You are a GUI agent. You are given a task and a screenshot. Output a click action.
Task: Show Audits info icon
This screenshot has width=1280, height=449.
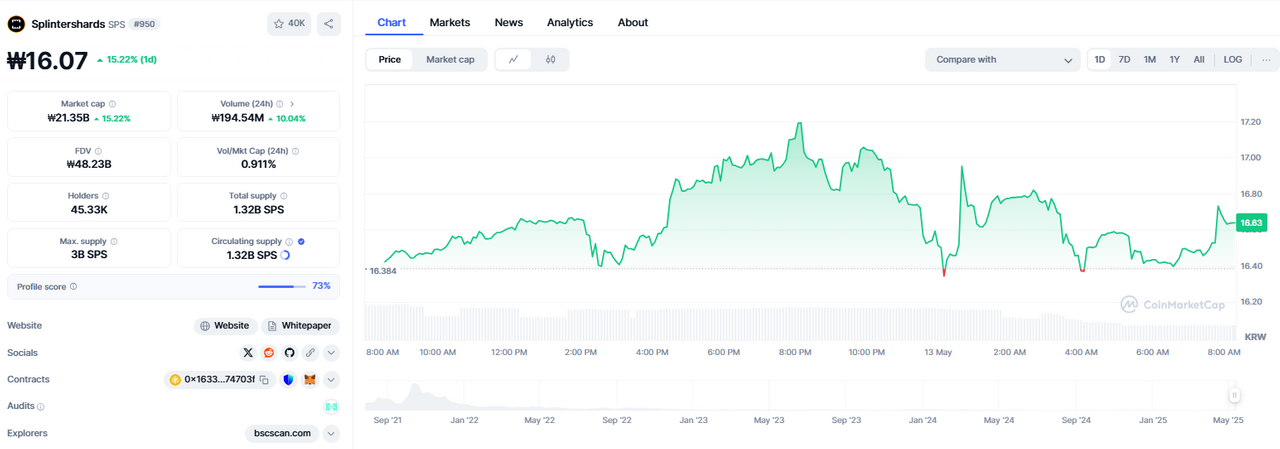point(41,407)
